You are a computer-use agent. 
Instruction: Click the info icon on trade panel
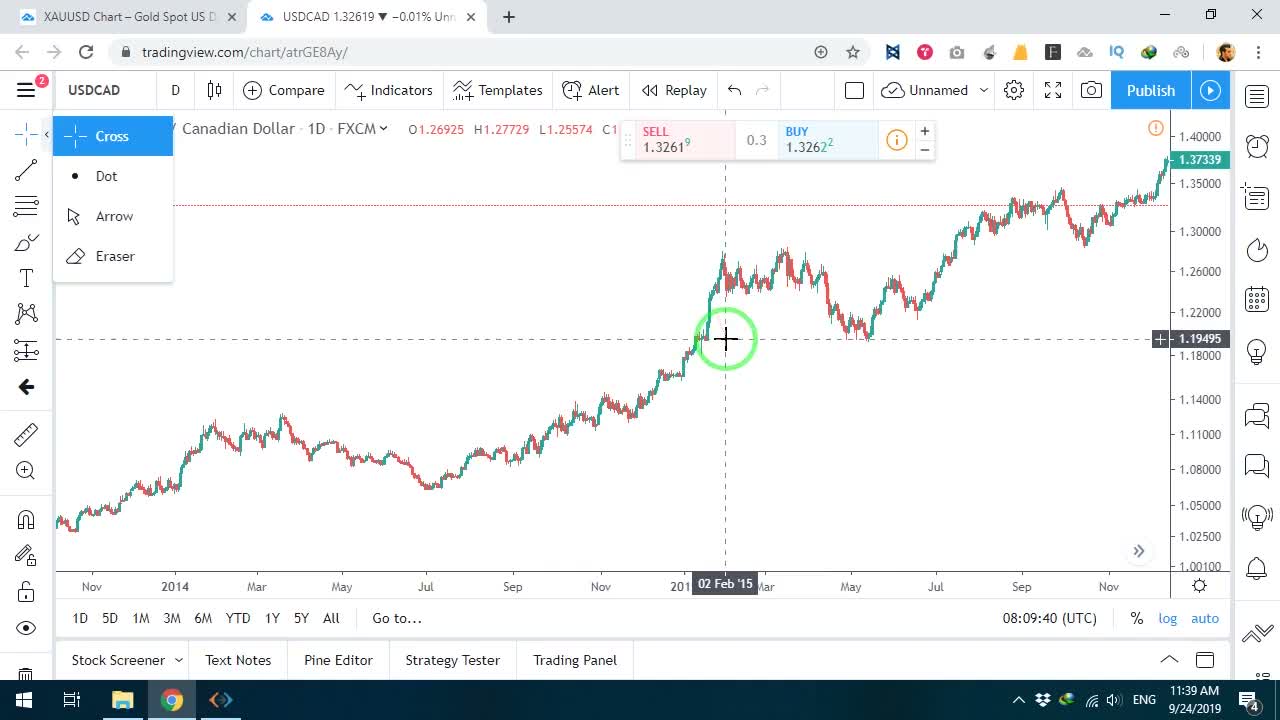(897, 140)
